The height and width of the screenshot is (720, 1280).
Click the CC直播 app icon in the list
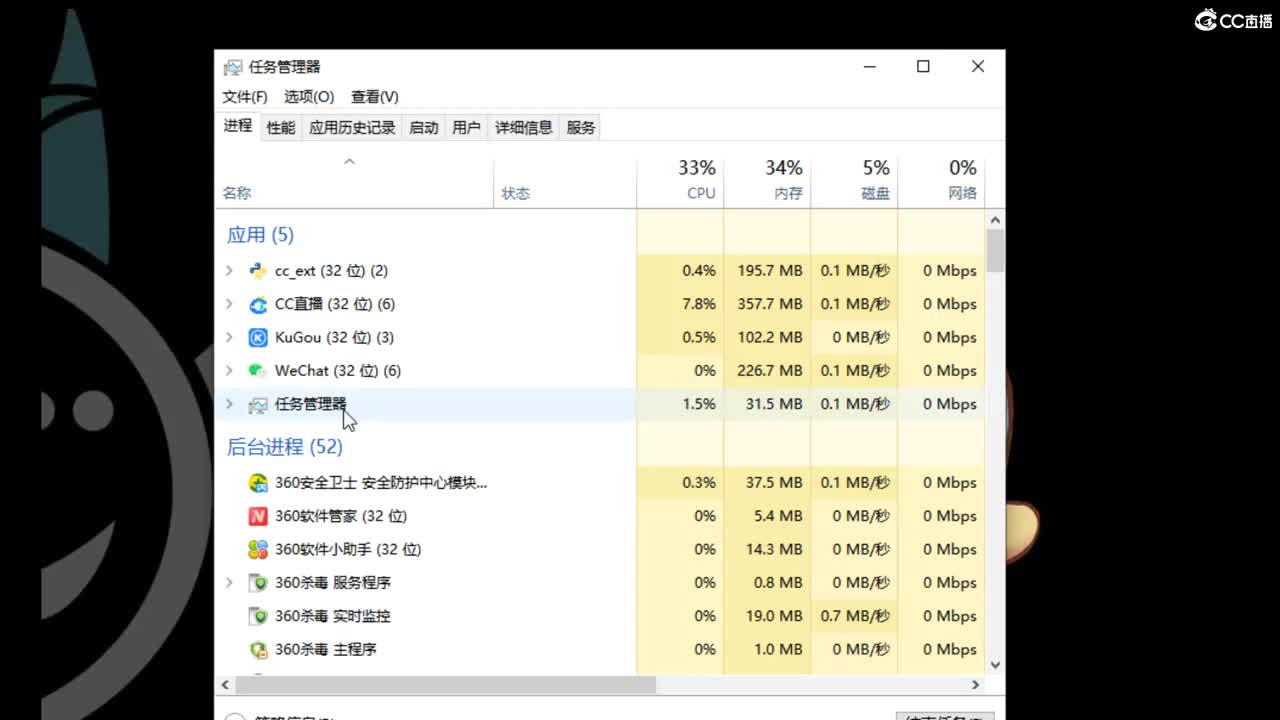click(258, 304)
